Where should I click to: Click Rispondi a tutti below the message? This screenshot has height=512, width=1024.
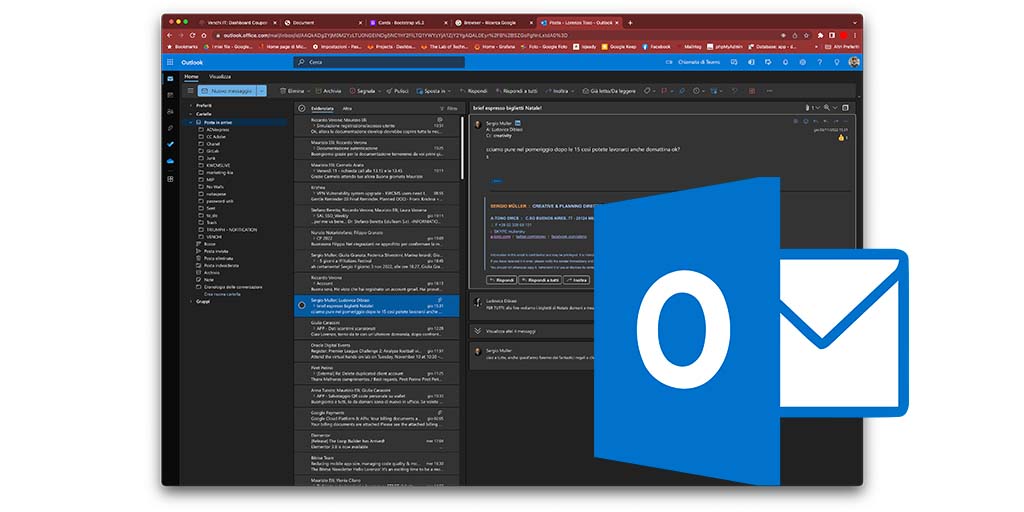(x=539, y=280)
